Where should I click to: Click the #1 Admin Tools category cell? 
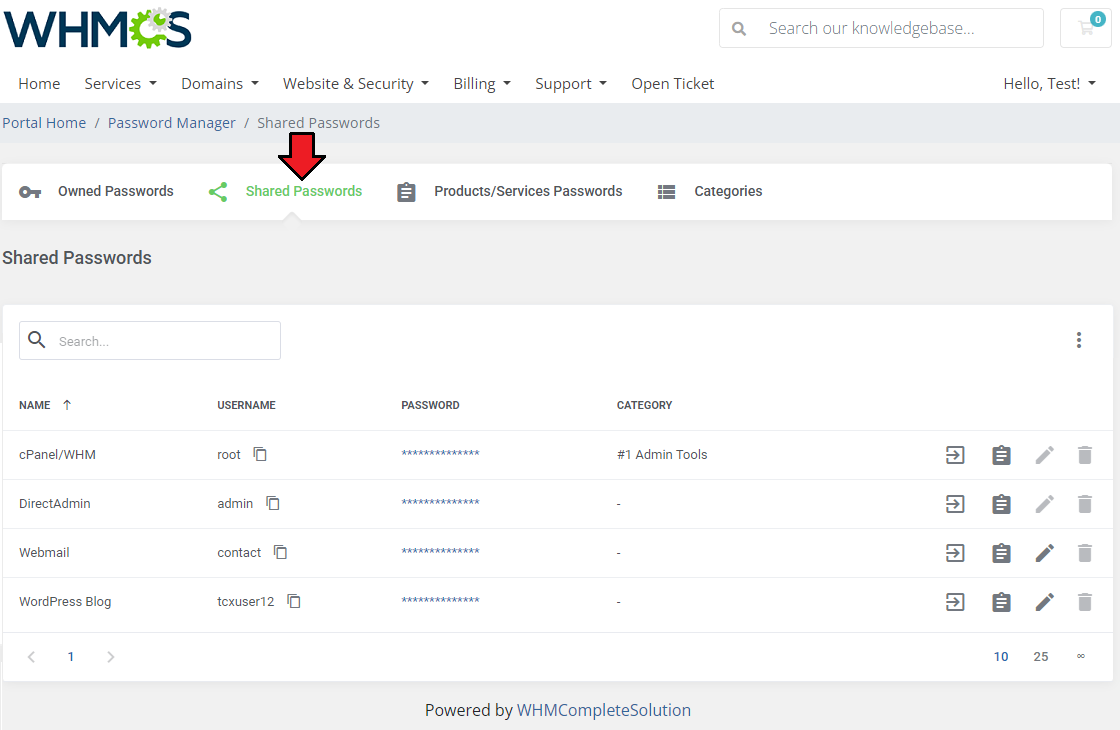point(662,454)
